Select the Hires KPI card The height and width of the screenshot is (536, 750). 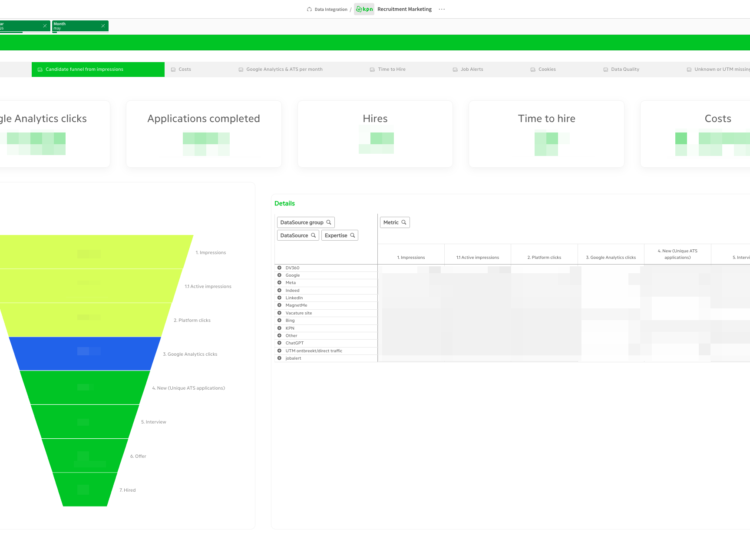375,134
